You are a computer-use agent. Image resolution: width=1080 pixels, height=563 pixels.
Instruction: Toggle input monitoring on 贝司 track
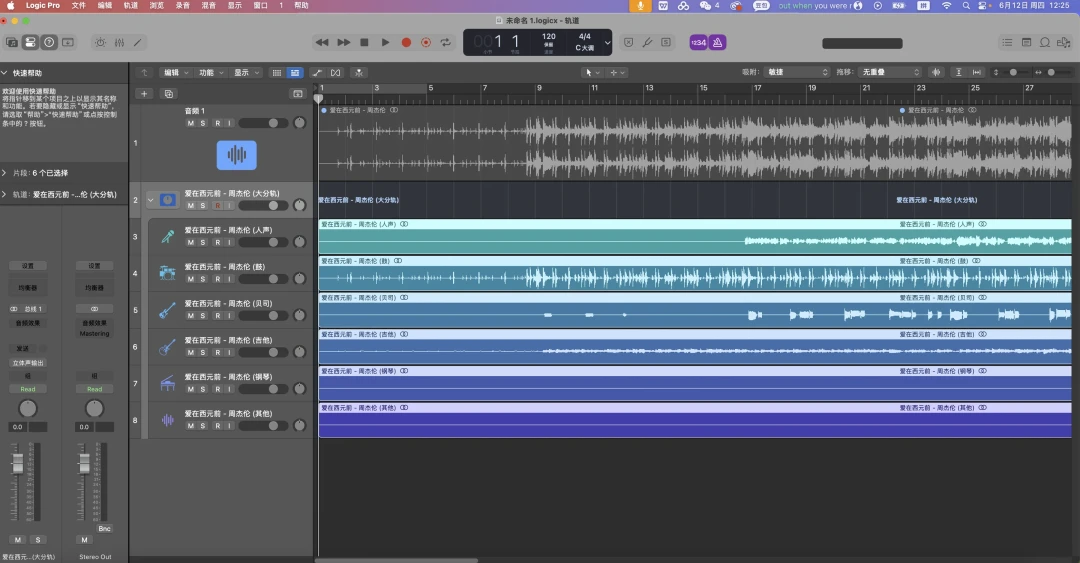pos(229,316)
